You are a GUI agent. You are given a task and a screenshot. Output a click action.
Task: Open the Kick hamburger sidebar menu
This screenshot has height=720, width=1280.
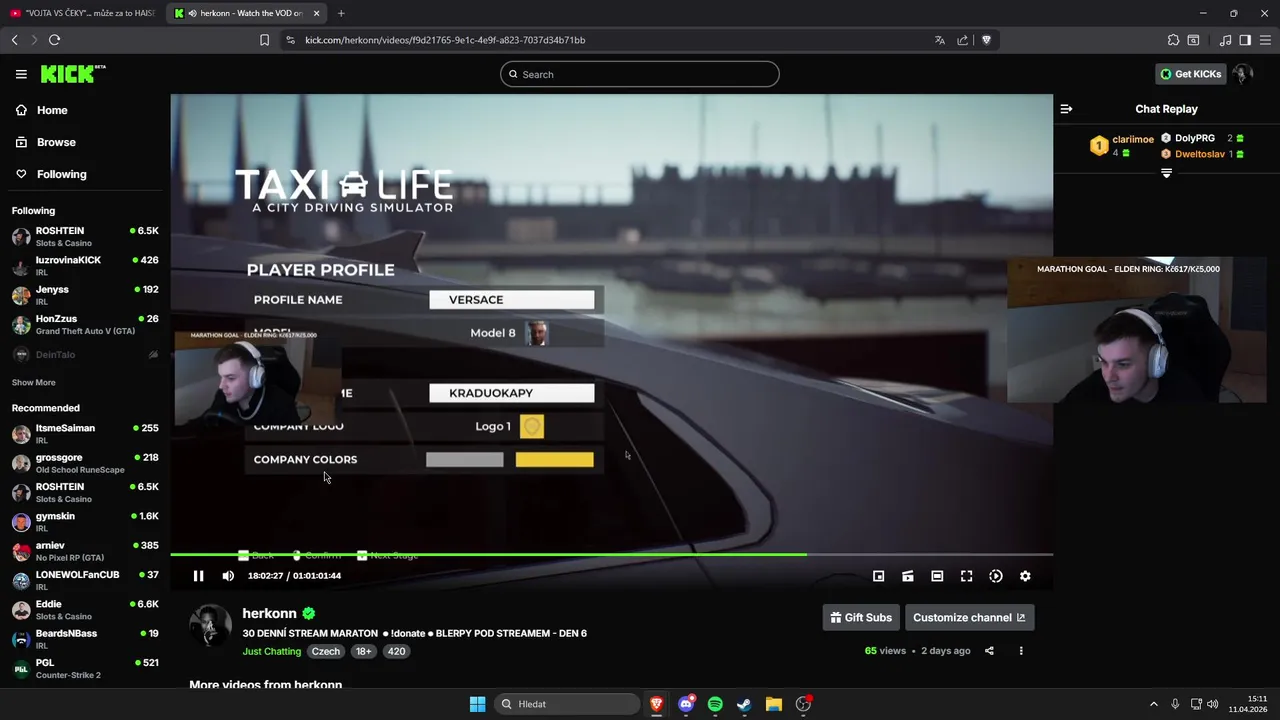pyautogui.click(x=21, y=74)
